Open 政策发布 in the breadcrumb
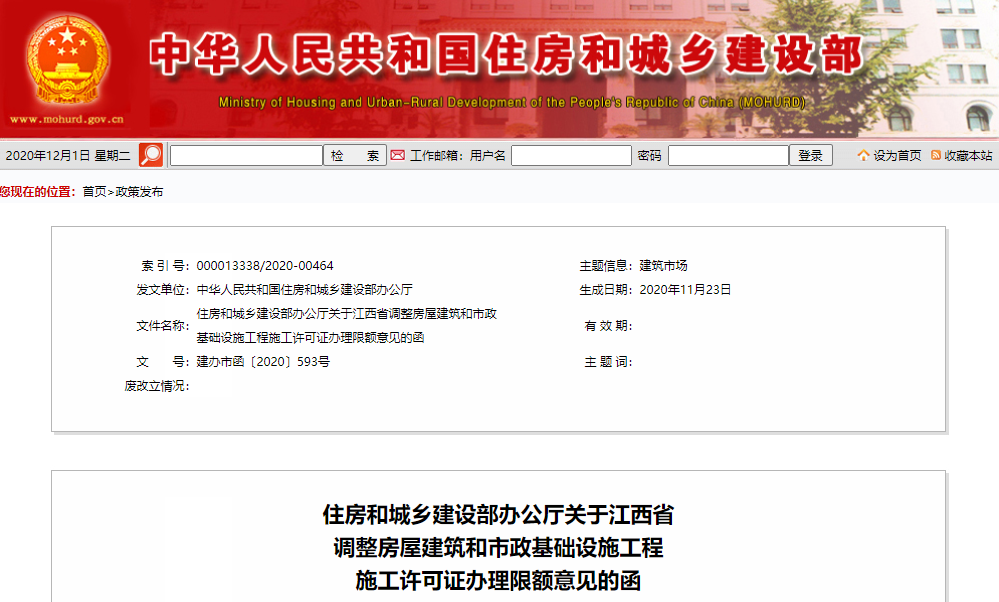This screenshot has width=999, height=602. [x=139, y=191]
